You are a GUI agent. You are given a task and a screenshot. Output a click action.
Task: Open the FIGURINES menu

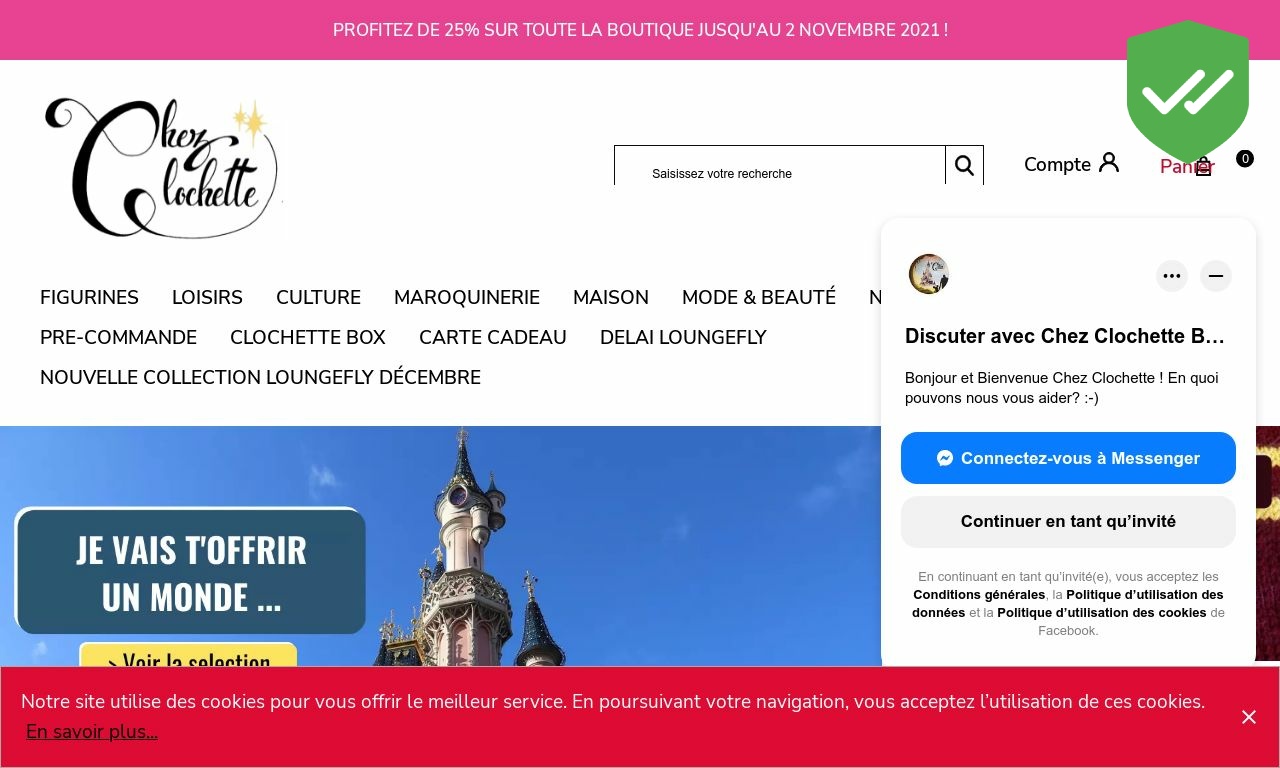pos(89,297)
